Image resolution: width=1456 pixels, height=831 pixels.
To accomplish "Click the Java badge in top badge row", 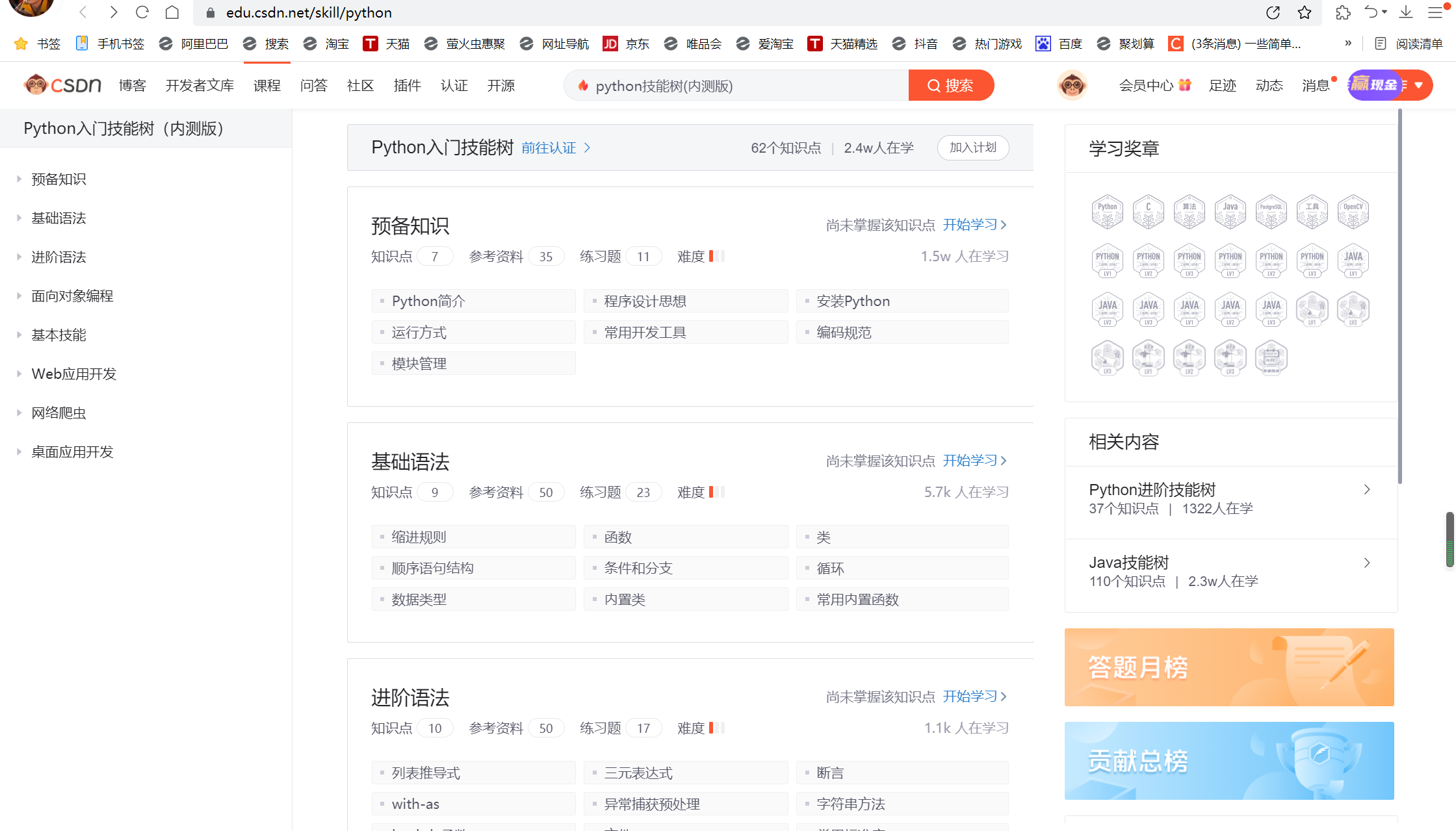I will click(x=1230, y=212).
